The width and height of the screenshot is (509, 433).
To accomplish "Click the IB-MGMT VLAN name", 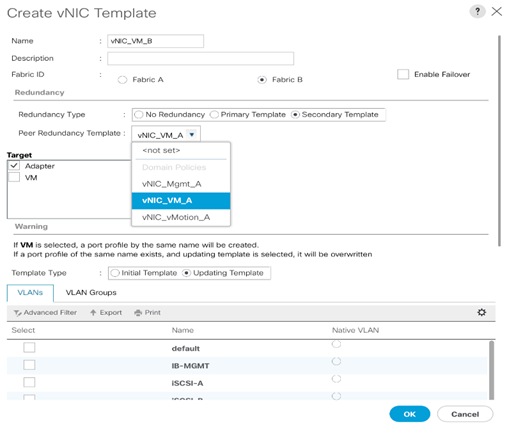I will (x=190, y=366).
